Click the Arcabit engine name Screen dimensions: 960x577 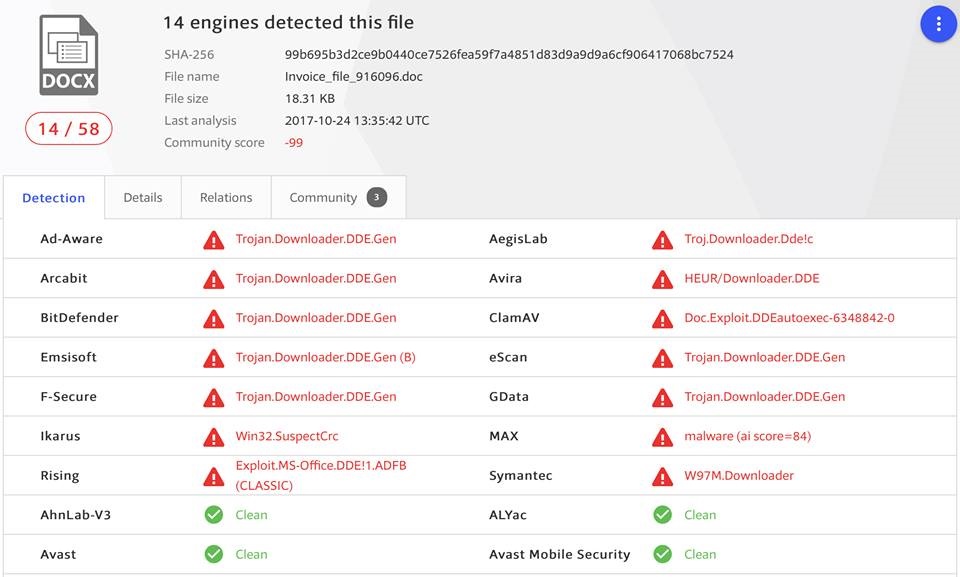pos(64,278)
